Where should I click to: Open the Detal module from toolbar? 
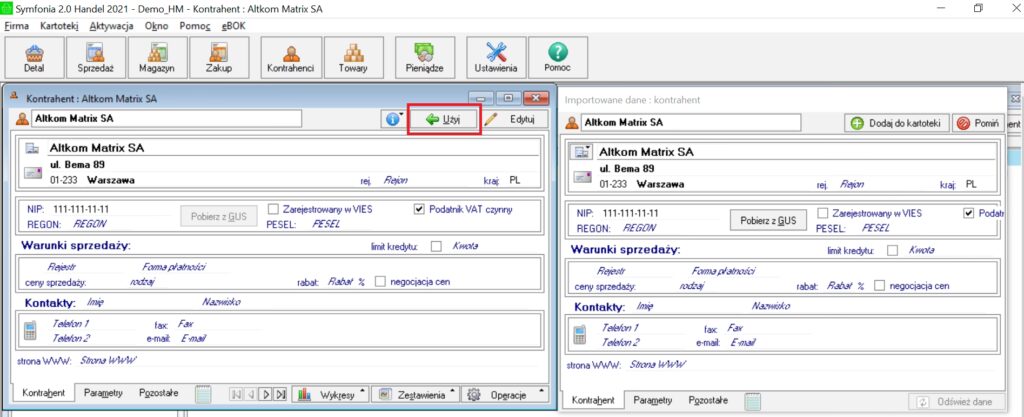pyautogui.click(x=34, y=59)
